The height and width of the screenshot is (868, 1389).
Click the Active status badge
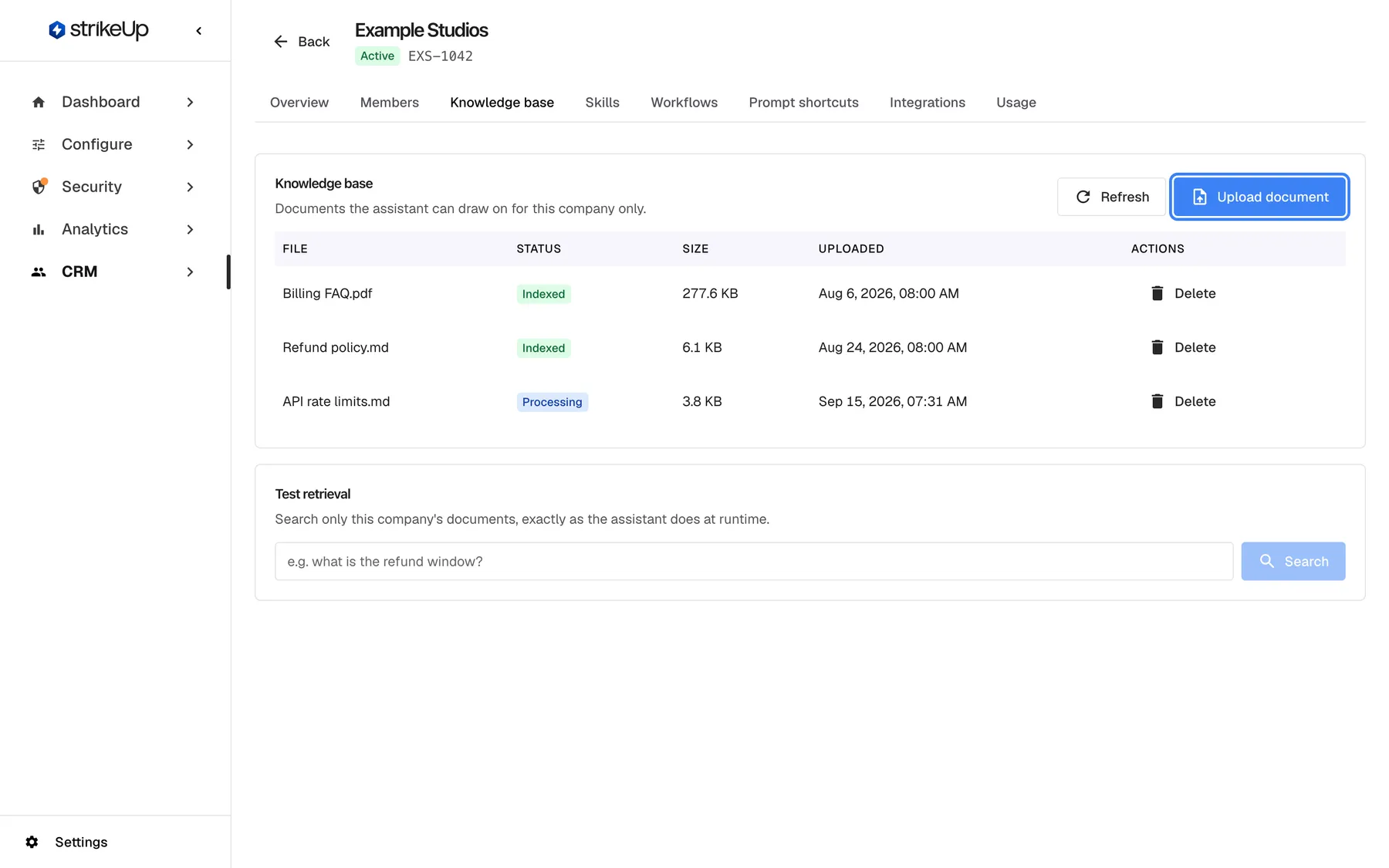click(377, 56)
